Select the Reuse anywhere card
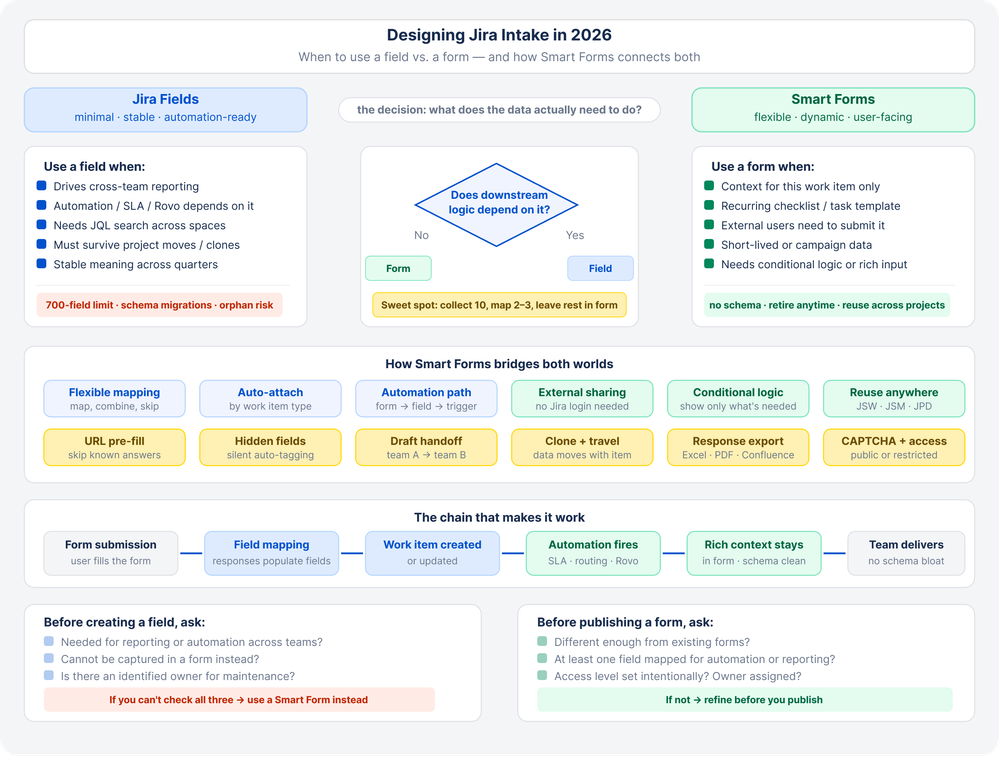 click(x=894, y=399)
